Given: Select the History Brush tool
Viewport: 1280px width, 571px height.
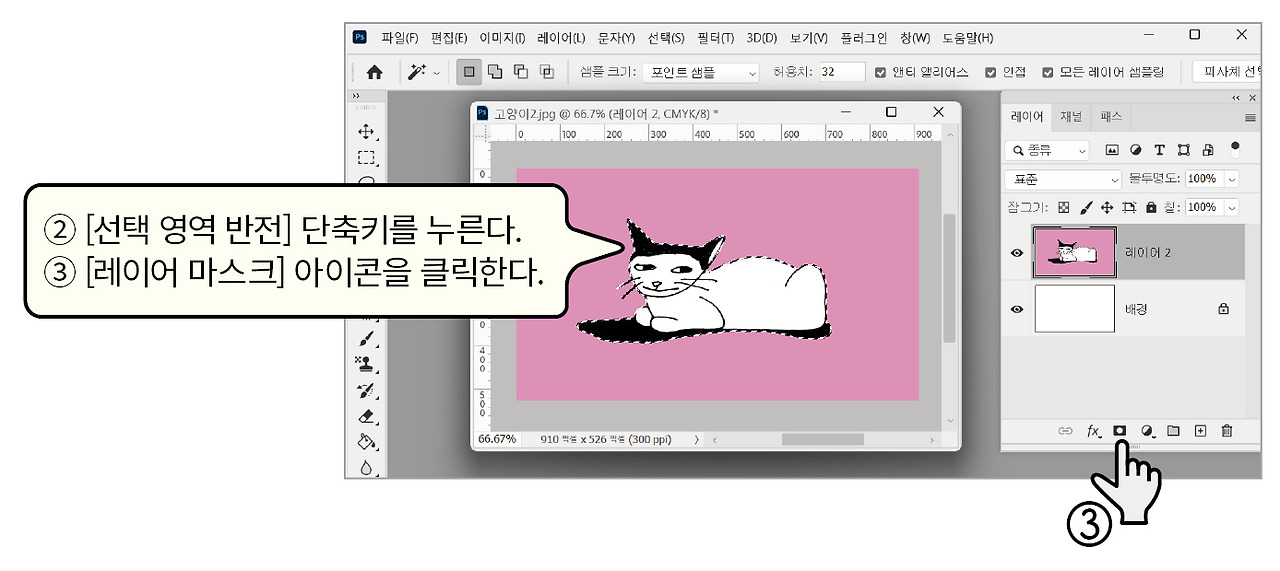Looking at the screenshot, I should 366,390.
